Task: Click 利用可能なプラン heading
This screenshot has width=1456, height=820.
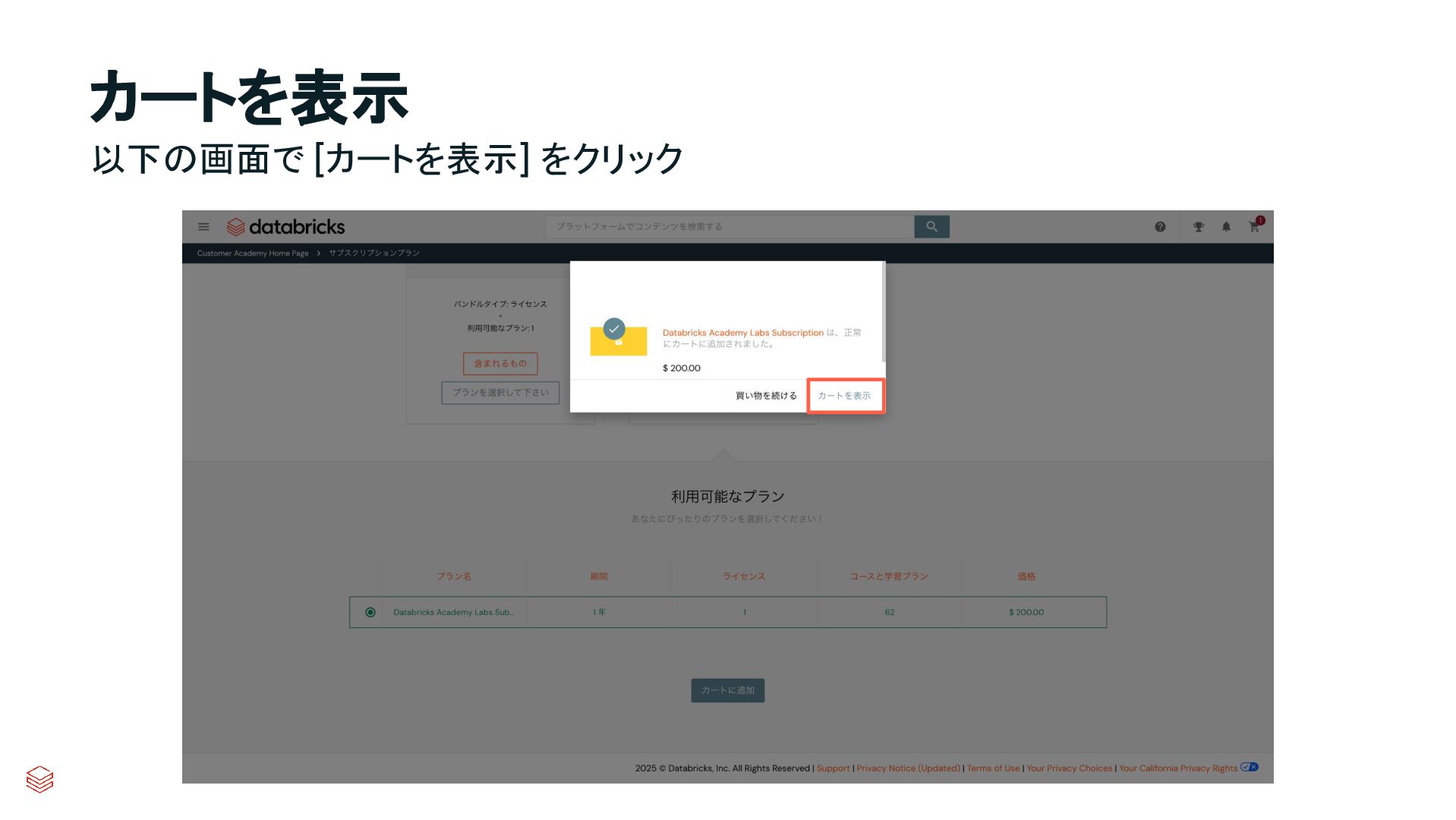Action: [x=728, y=497]
